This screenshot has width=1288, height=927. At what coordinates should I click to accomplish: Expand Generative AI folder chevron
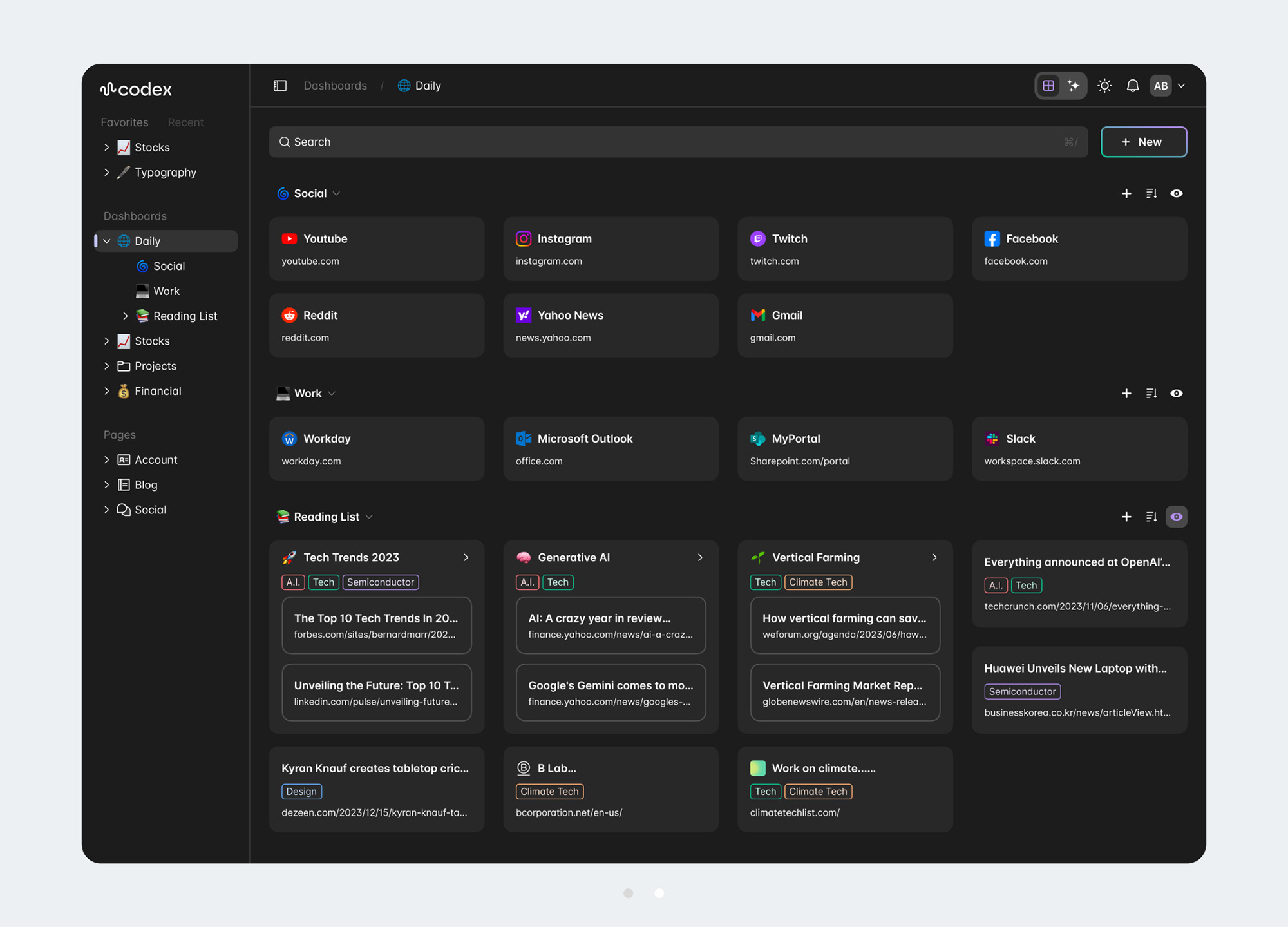click(700, 557)
